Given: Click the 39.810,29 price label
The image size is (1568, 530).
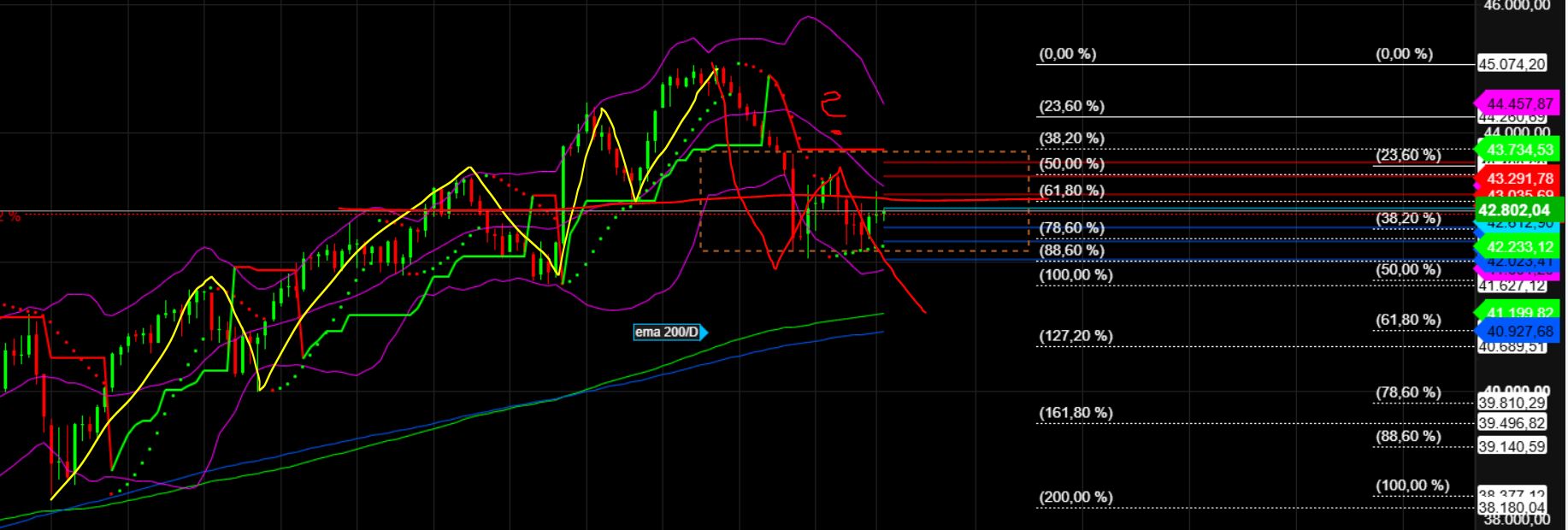Looking at the screenshot, I should (1512, 403).
